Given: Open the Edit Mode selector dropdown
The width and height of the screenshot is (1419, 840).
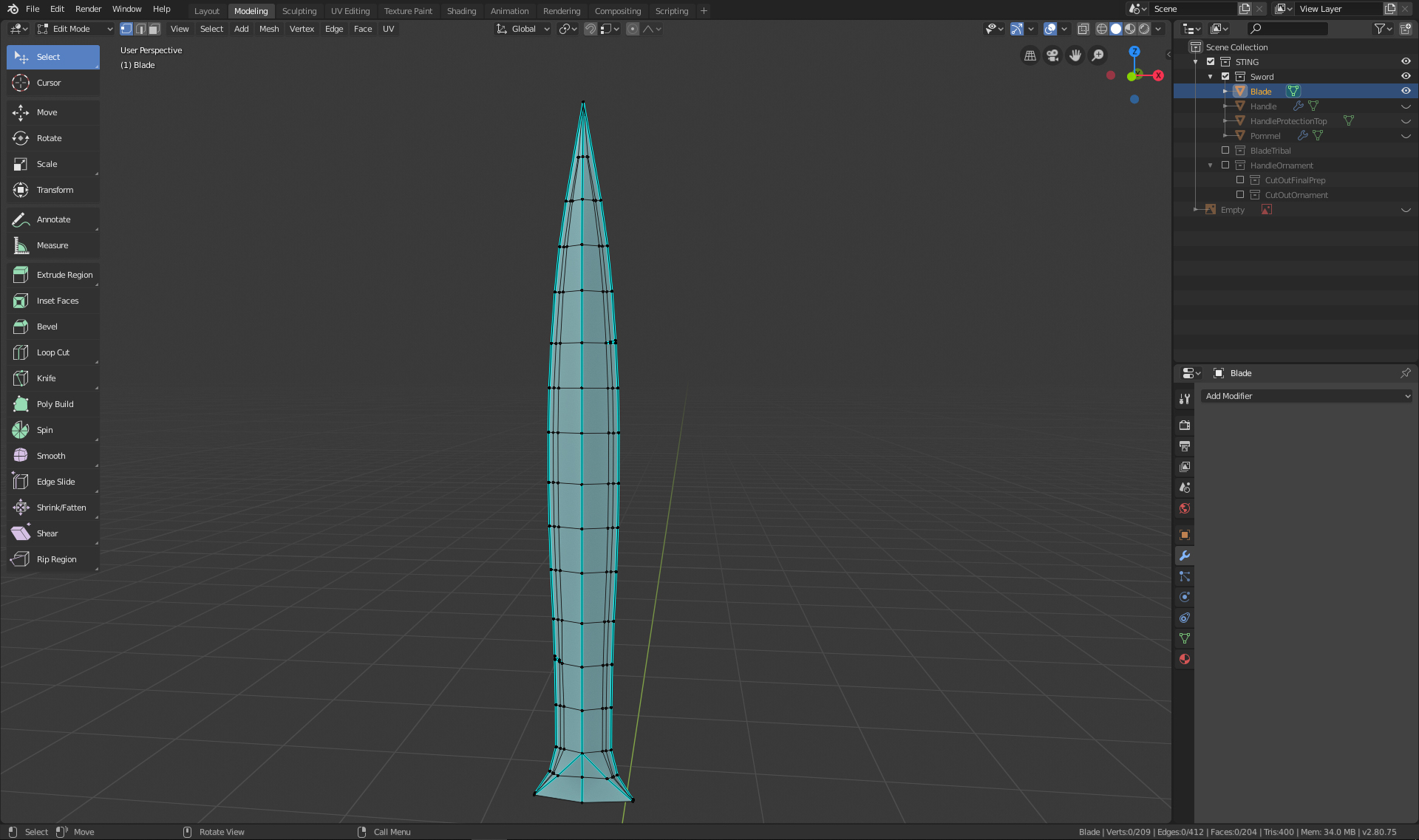Looking at the screenshot, I should pos(75,29).
